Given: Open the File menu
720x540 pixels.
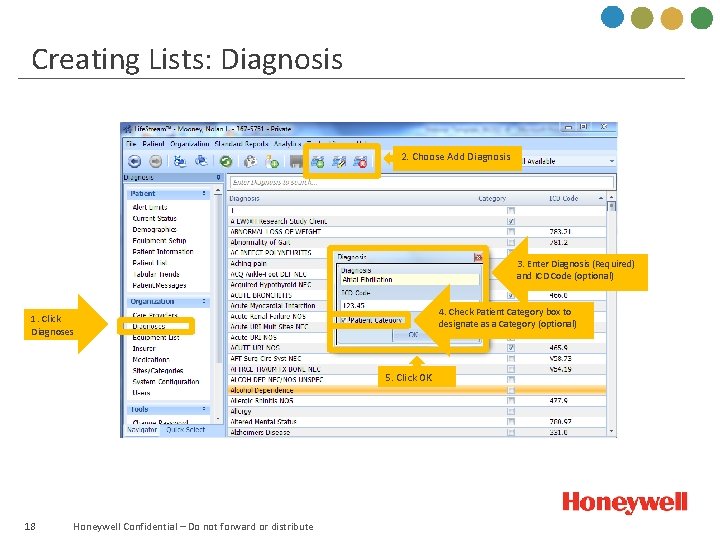Looking at the screenshot, I should tap(131, 144).
